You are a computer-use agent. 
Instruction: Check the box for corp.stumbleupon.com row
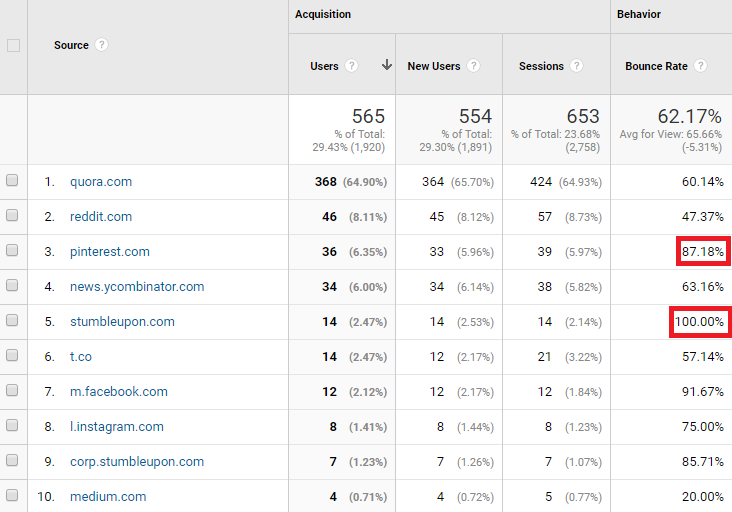[x=12, y=460]
